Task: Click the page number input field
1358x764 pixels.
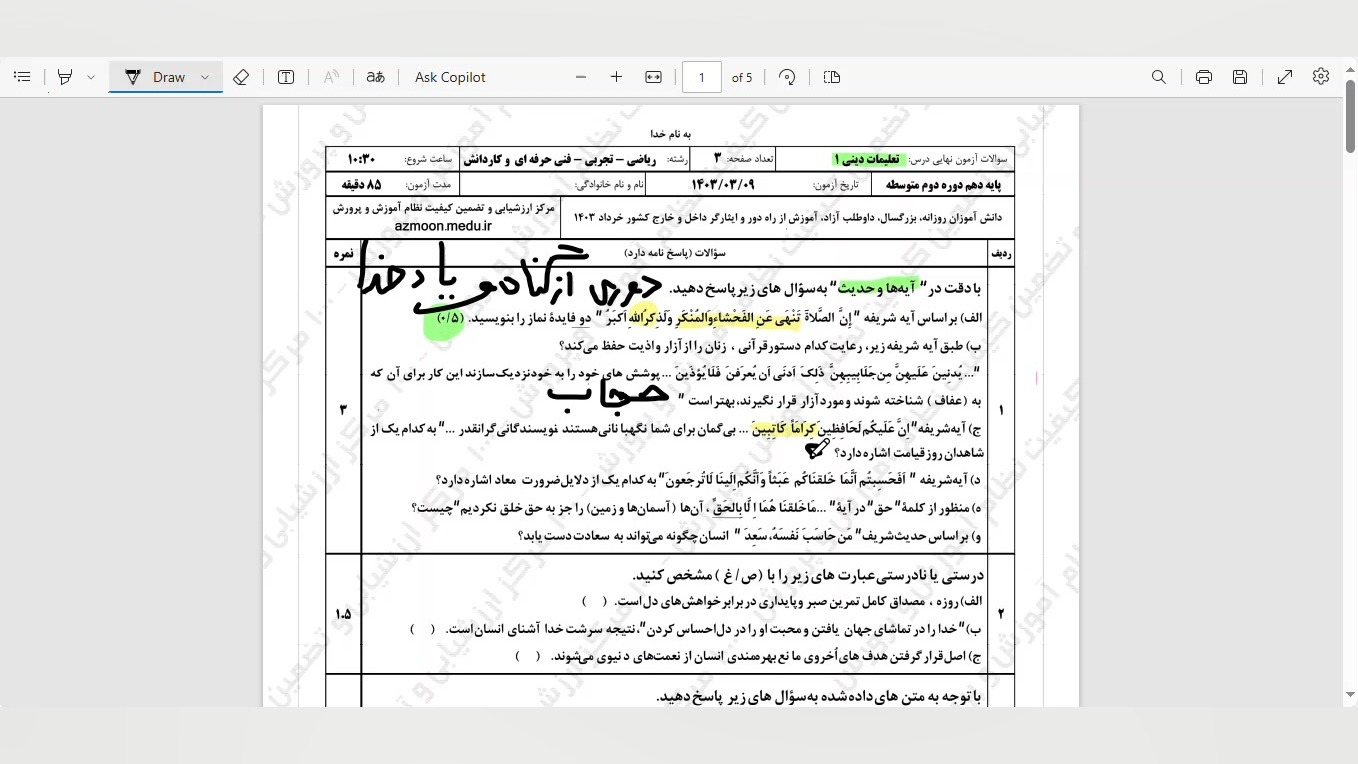Action: click(x=702, y=77)
